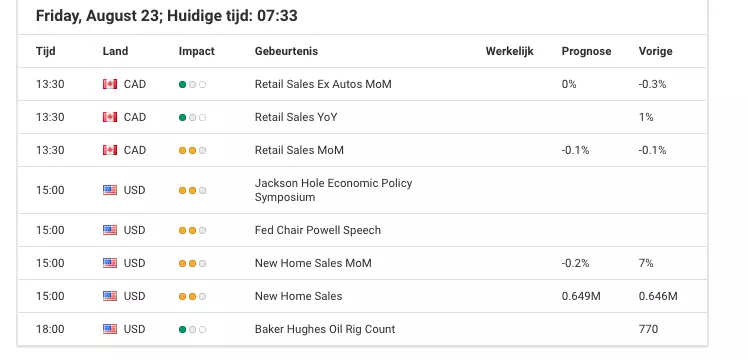Click the Vorige column header
Viewport: 748px width, 360px height.
pos(655,51)
